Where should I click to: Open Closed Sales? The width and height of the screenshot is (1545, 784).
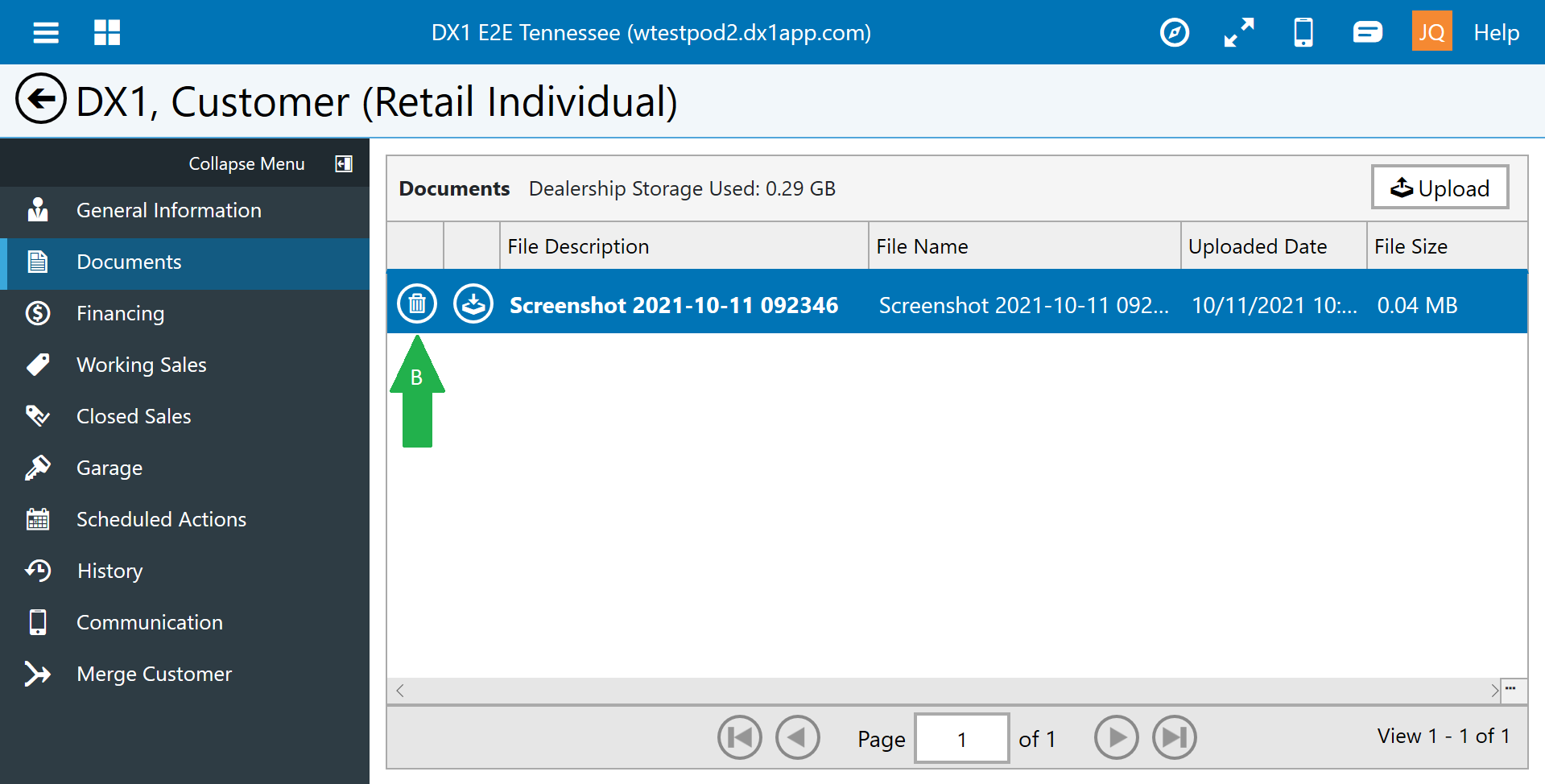185,417
